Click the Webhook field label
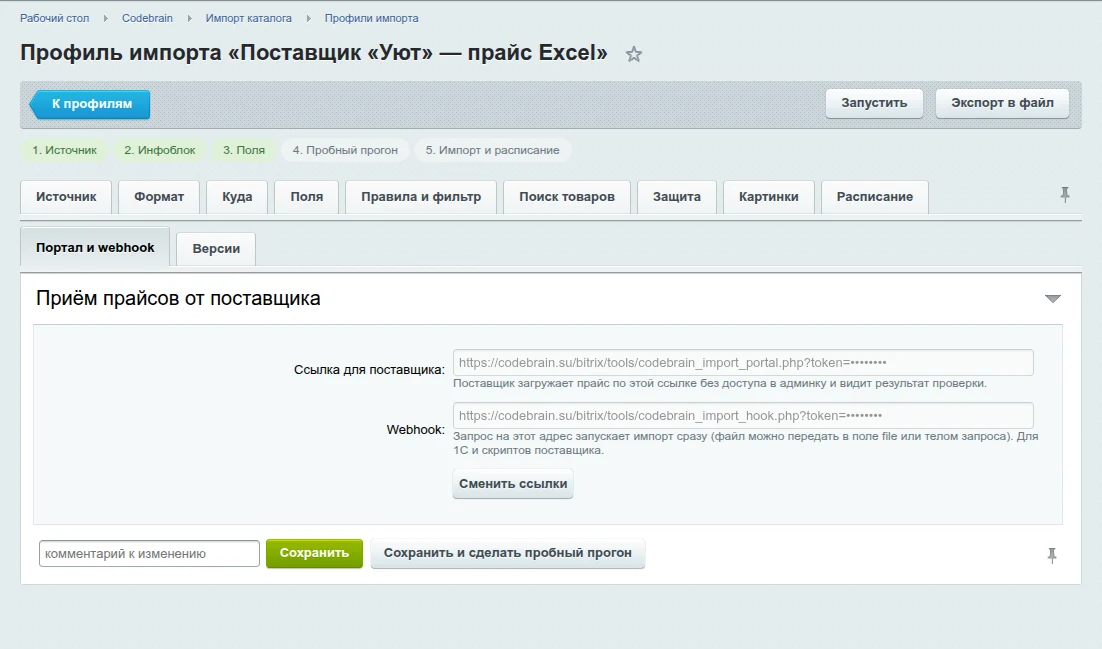1102x649 pixels. (415, 430)
